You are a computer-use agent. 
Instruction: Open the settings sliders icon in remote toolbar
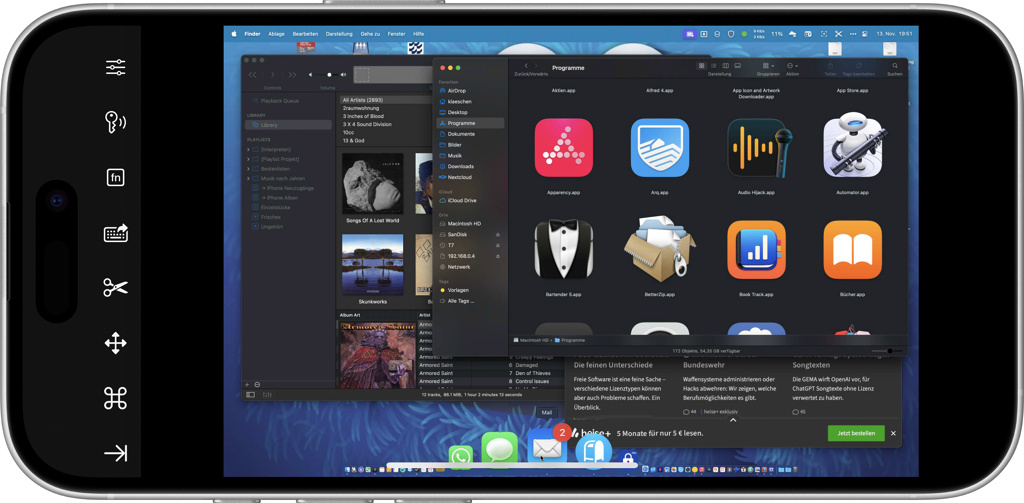(x=115, y=67)
